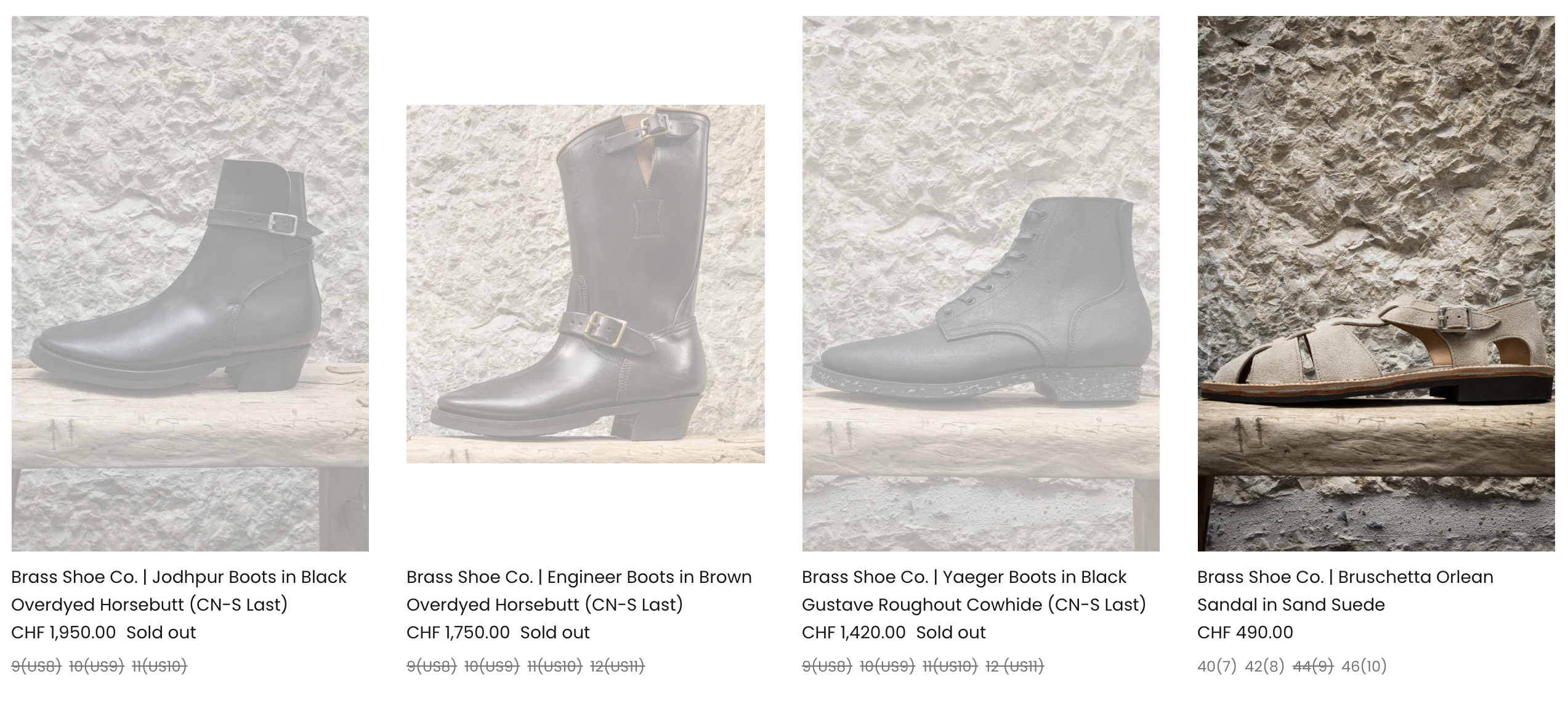Choose Yaeger Boots size 9(US8)

coord(827,666)
